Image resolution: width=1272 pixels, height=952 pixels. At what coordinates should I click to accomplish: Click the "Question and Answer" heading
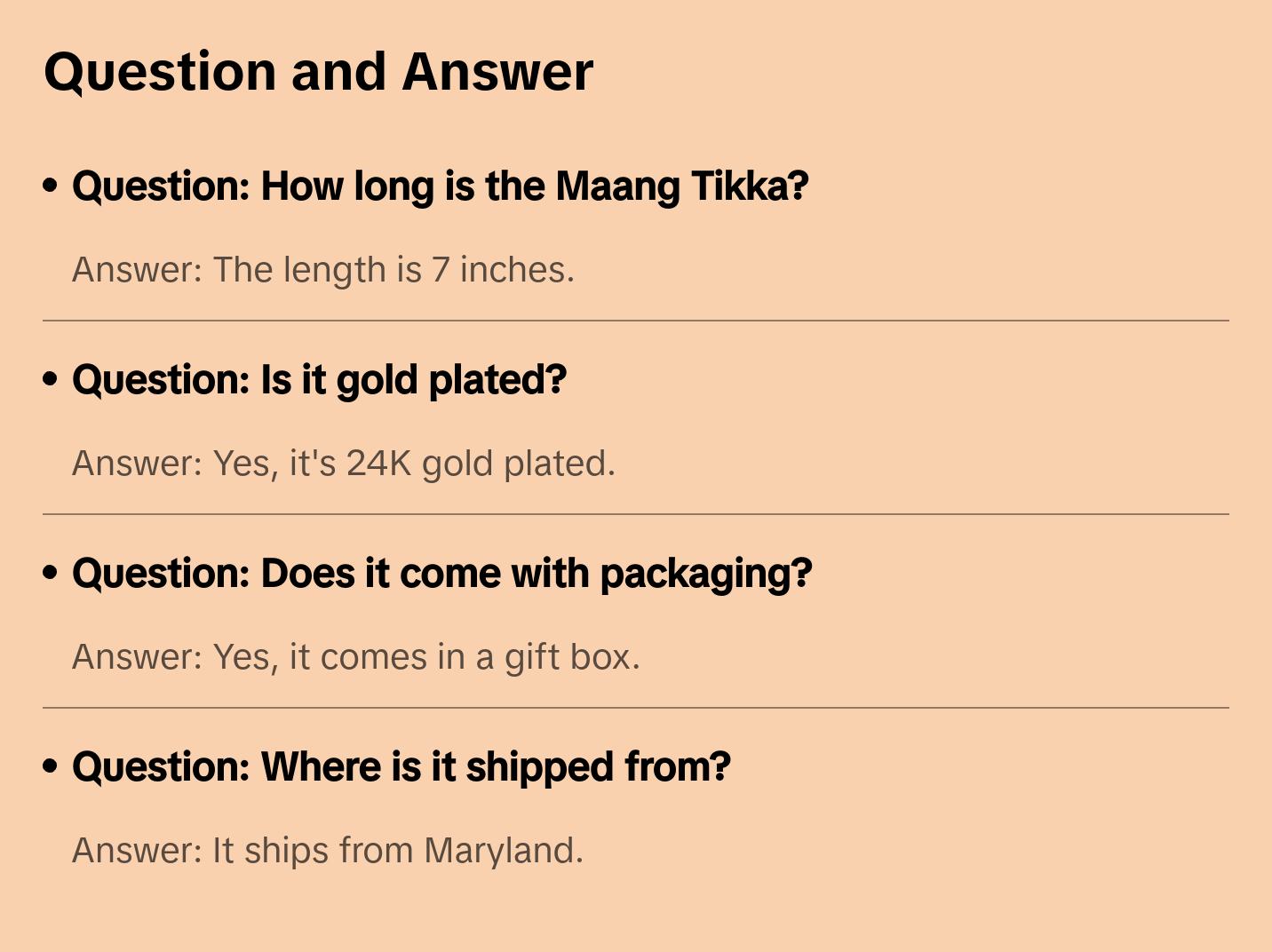[x=318, y=72]
